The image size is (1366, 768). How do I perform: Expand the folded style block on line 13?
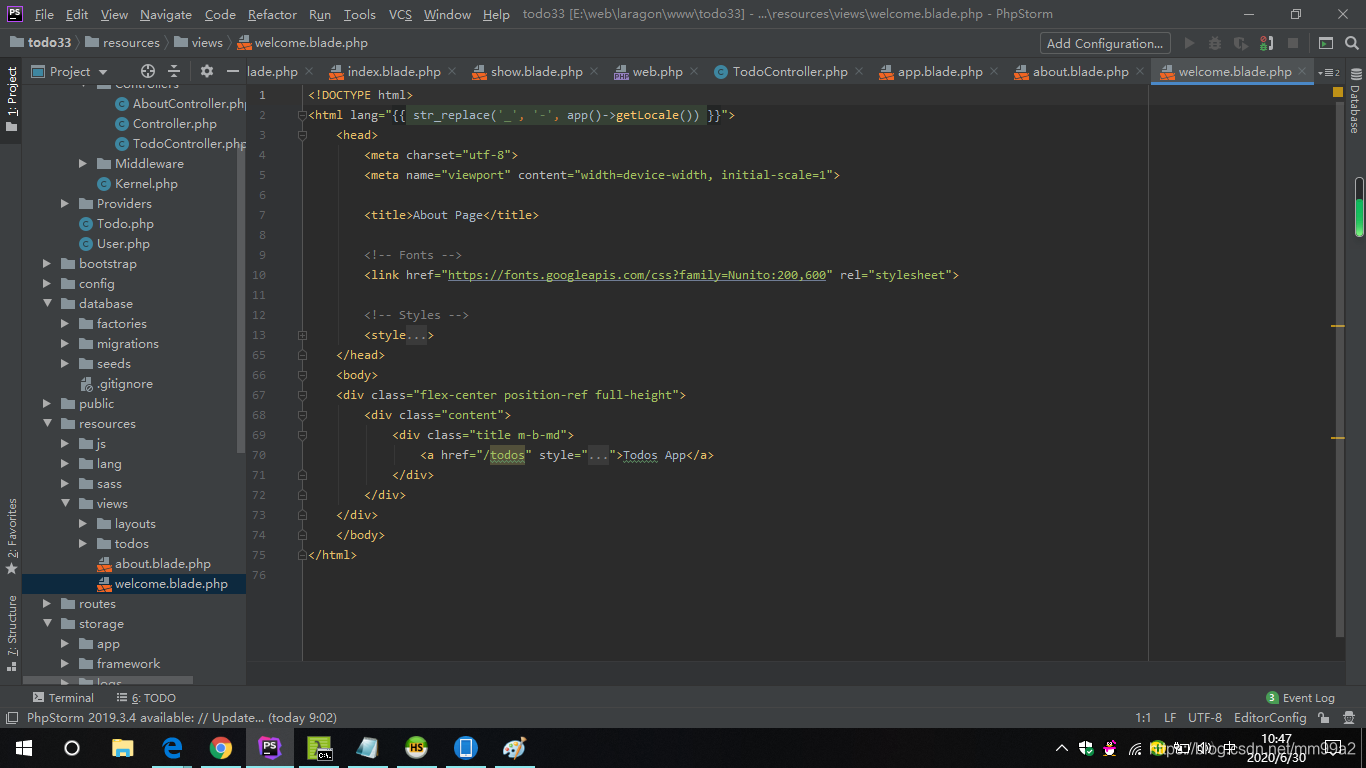click(302, 335)
